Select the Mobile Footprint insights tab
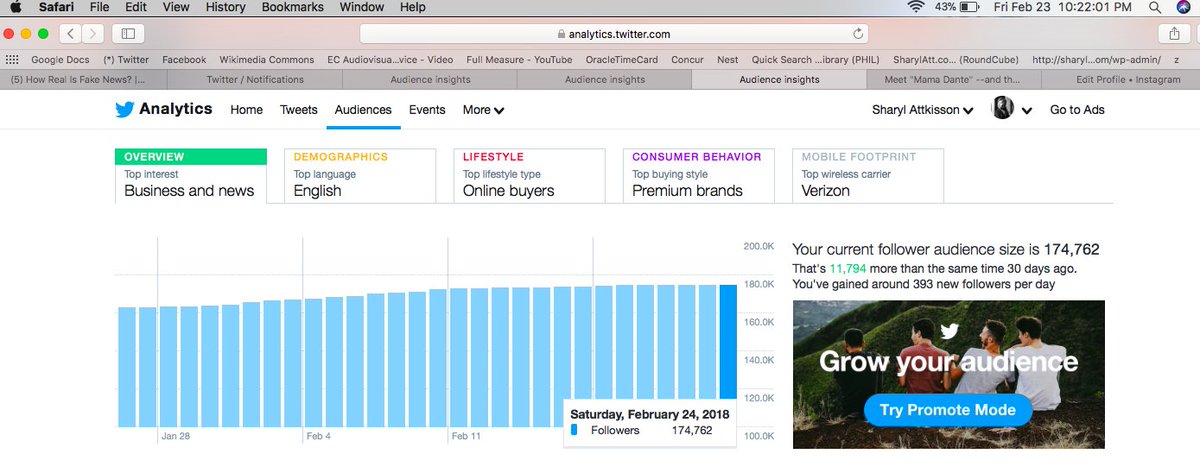 tap(868, 175)
